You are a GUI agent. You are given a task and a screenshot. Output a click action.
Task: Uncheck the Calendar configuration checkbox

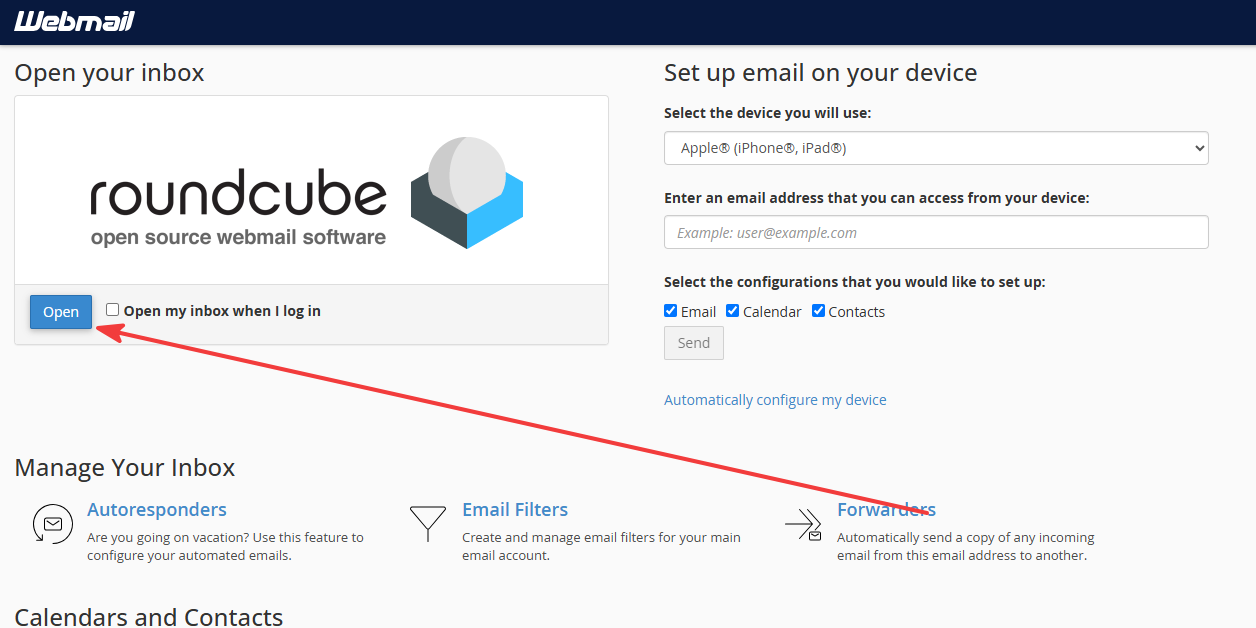733,311
